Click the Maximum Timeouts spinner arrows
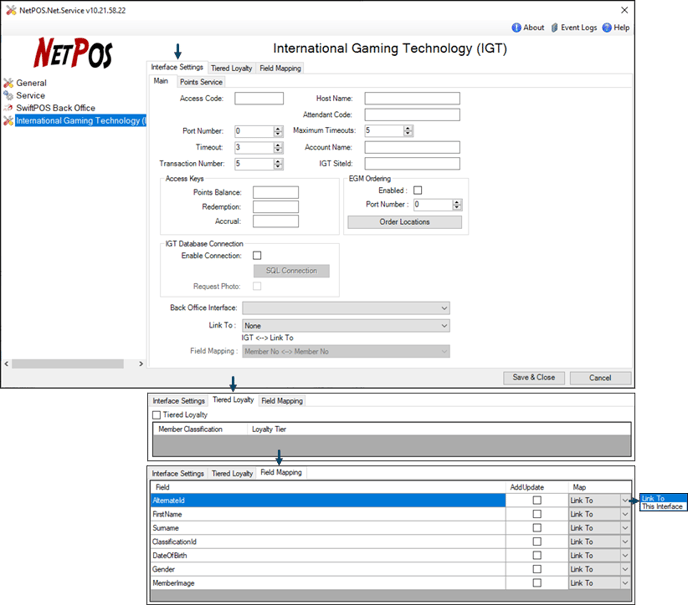Viewport: 688px width, 605px height. 408,131
